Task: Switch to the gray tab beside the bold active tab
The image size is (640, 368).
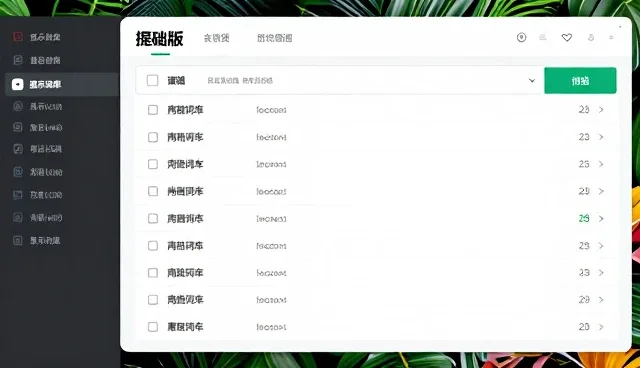Action: (x=216, y=38)
